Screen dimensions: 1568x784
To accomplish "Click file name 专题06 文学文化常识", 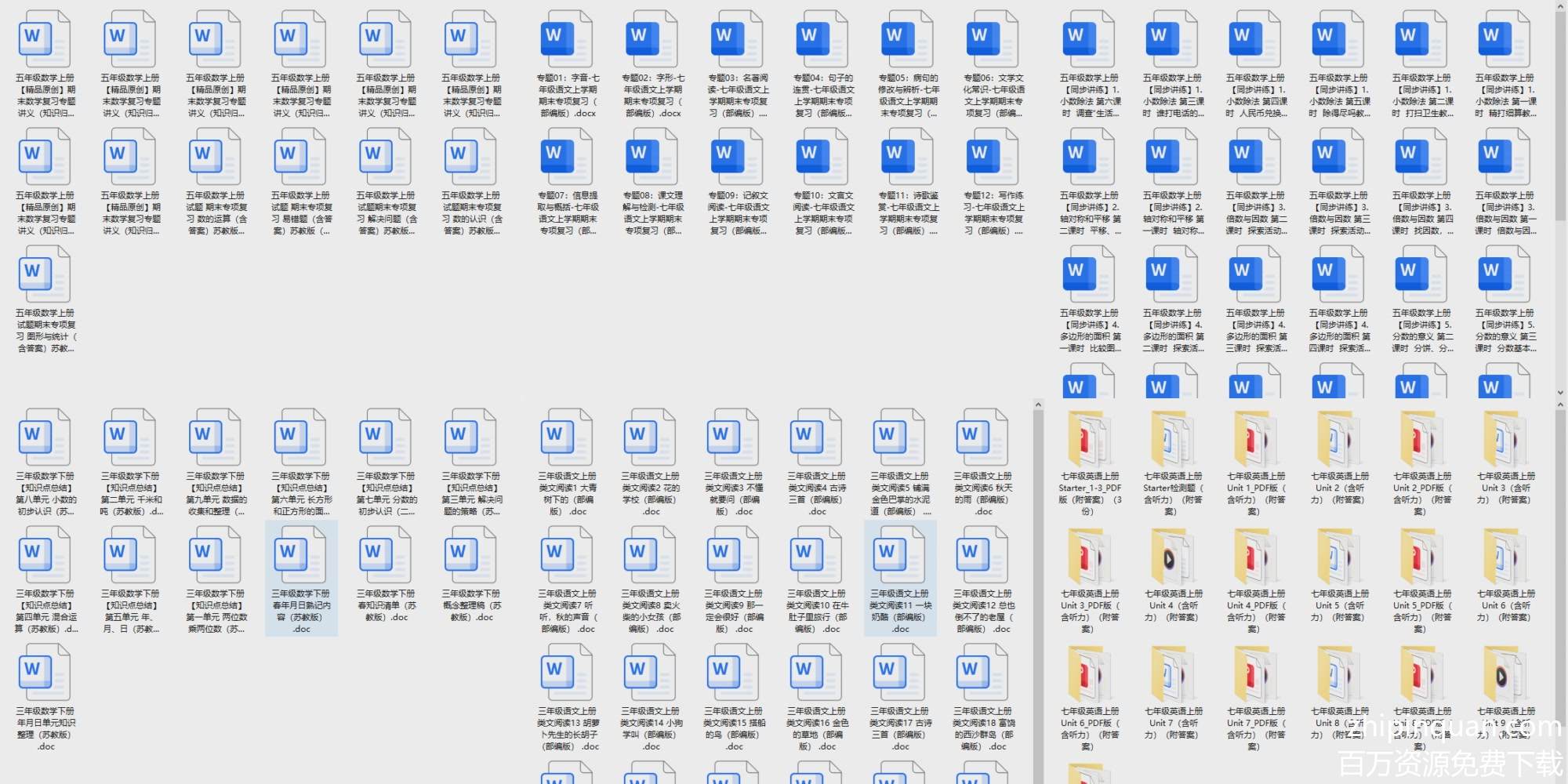I will 993,96.
